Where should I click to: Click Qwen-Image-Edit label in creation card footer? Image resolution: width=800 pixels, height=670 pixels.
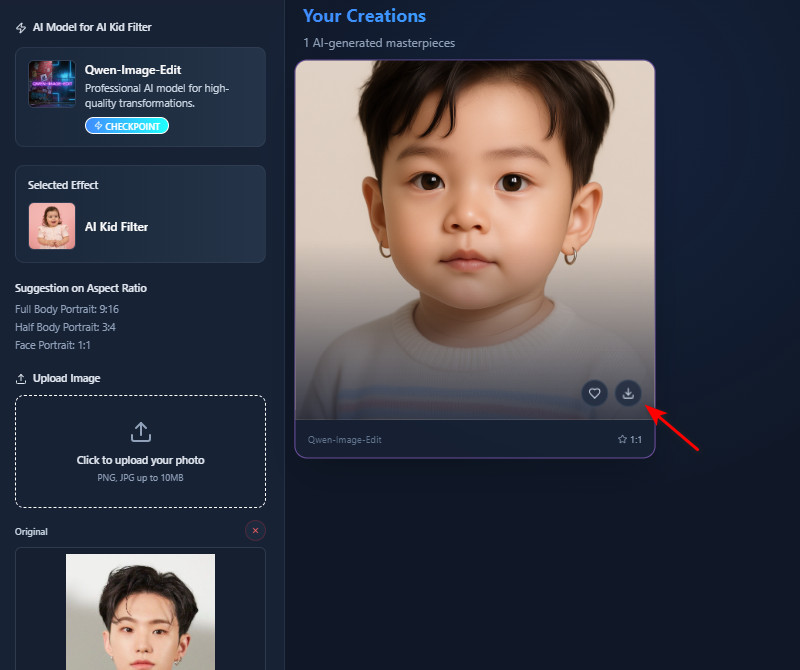(344, 440)
